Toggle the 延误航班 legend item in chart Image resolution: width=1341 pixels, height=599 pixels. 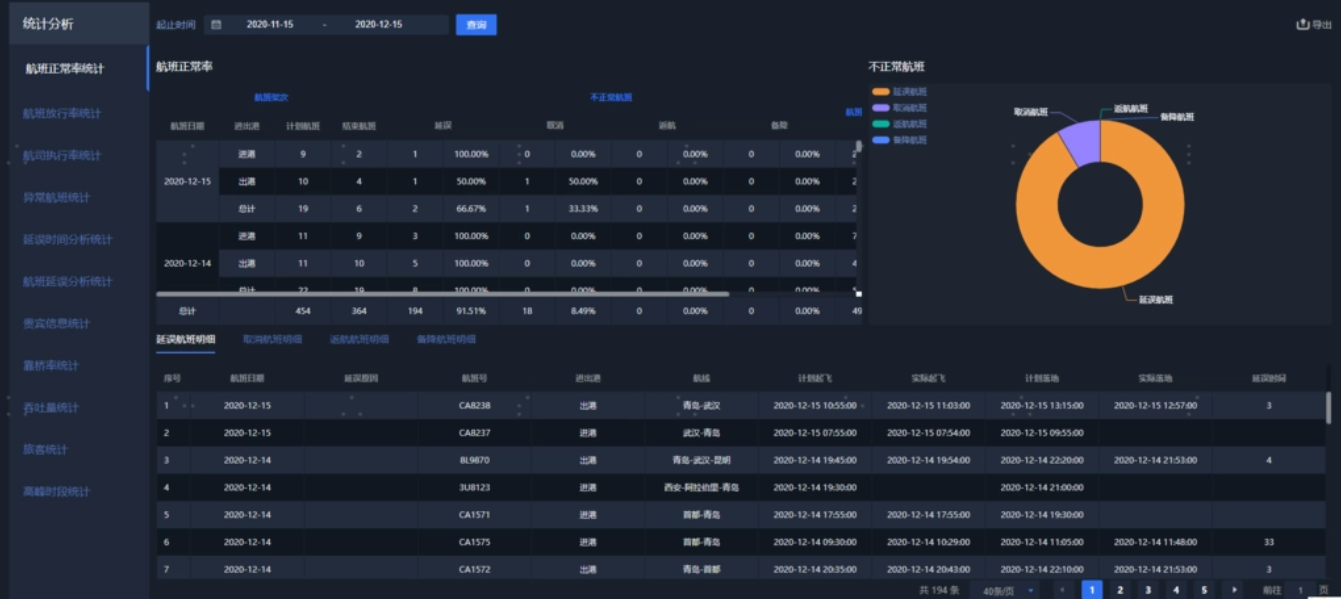point(899,91)
